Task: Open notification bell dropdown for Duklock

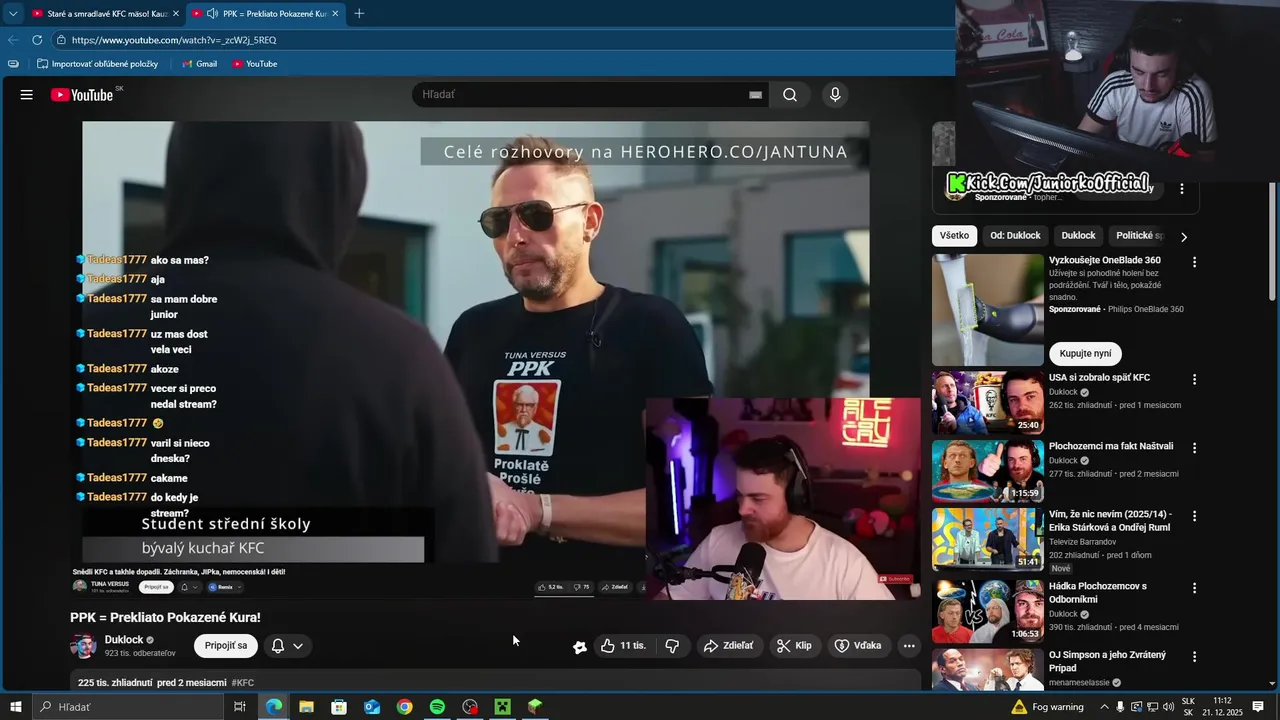Action: [x=287, y=646]
